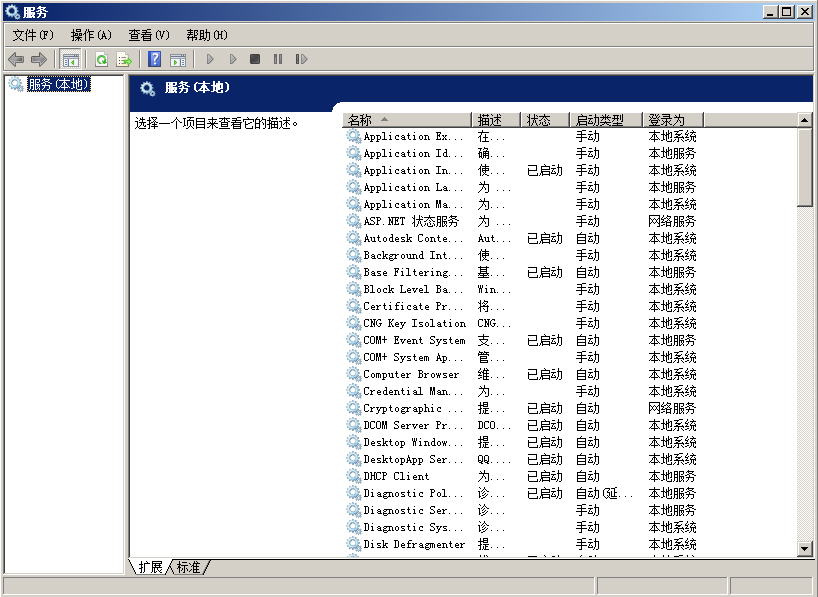Click the Show/Hide Action Pane icon
The width and height of the screenshot is (818, 597).
(178, 60)
